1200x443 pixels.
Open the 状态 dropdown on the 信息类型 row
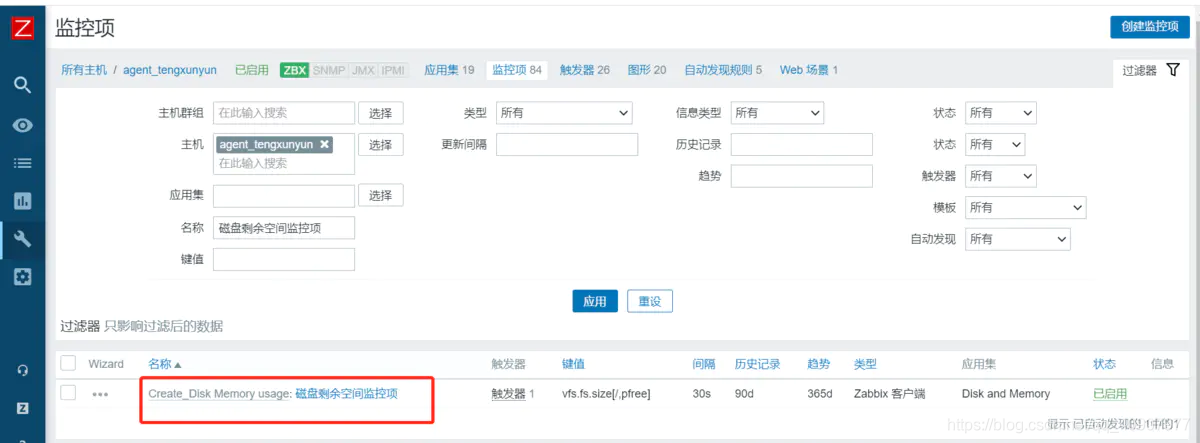tap(1001, 113)
